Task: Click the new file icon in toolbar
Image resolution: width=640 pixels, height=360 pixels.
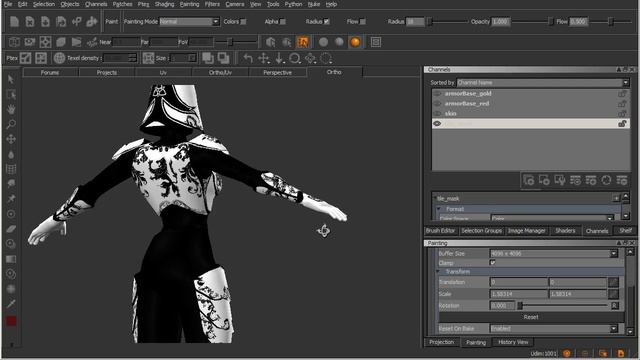Action: [x=14, y=21]
